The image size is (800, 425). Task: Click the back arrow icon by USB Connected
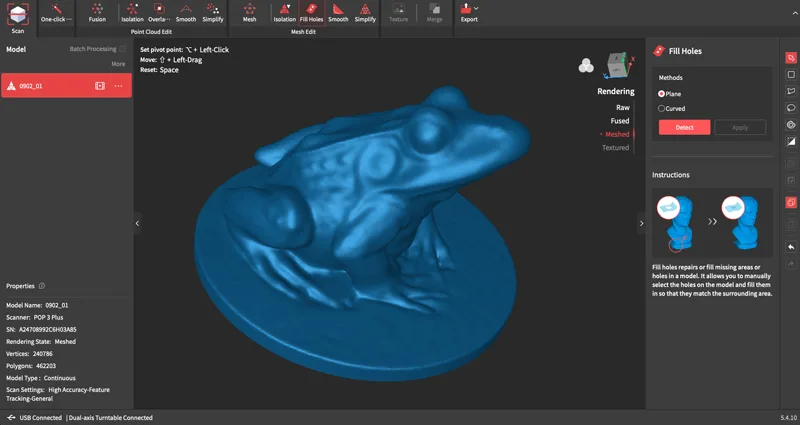pyautogui.click(x=11, y=417)
